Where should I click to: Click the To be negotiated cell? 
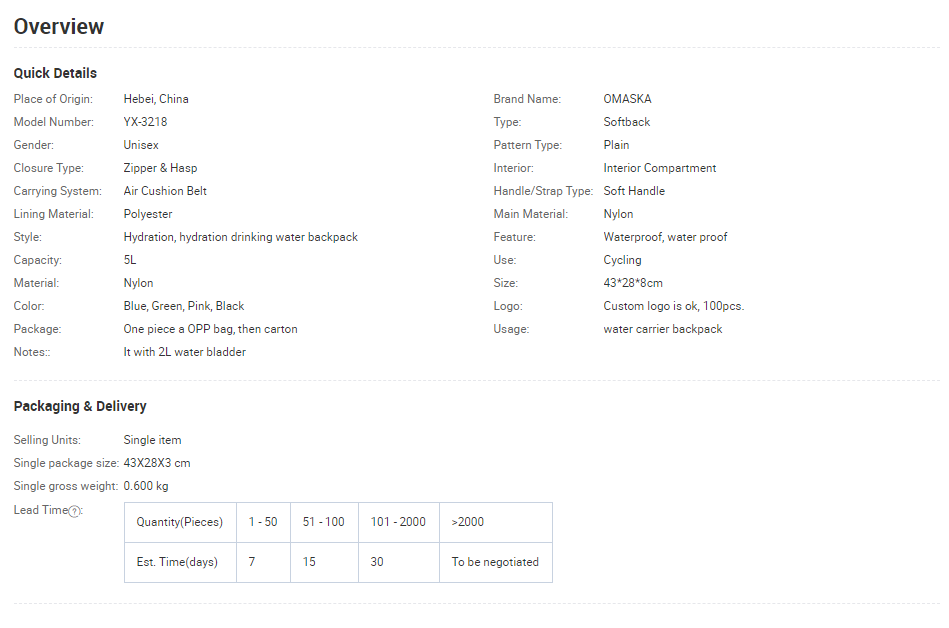496,562
